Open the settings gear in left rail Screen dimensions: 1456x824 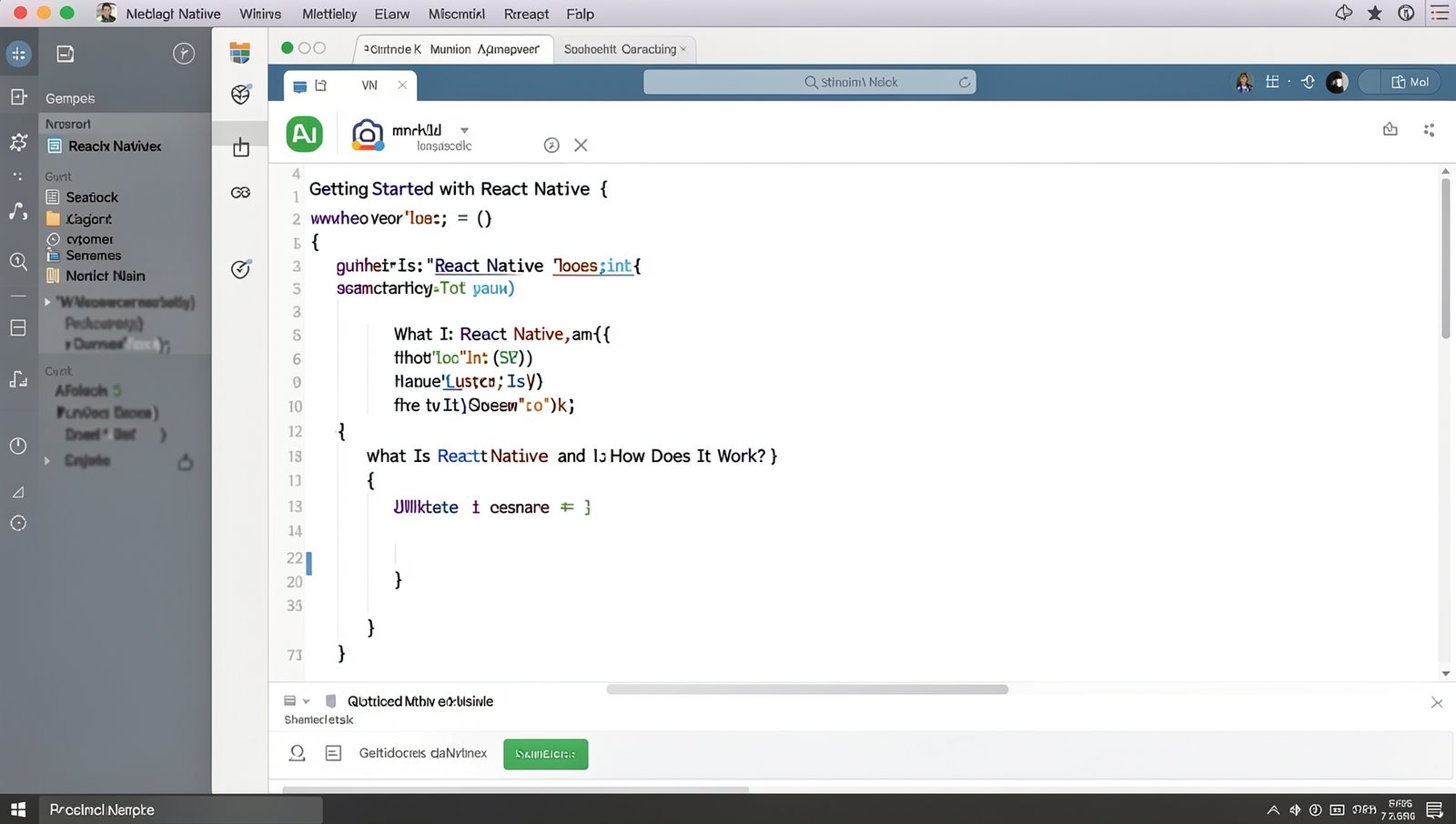[18, 142]
